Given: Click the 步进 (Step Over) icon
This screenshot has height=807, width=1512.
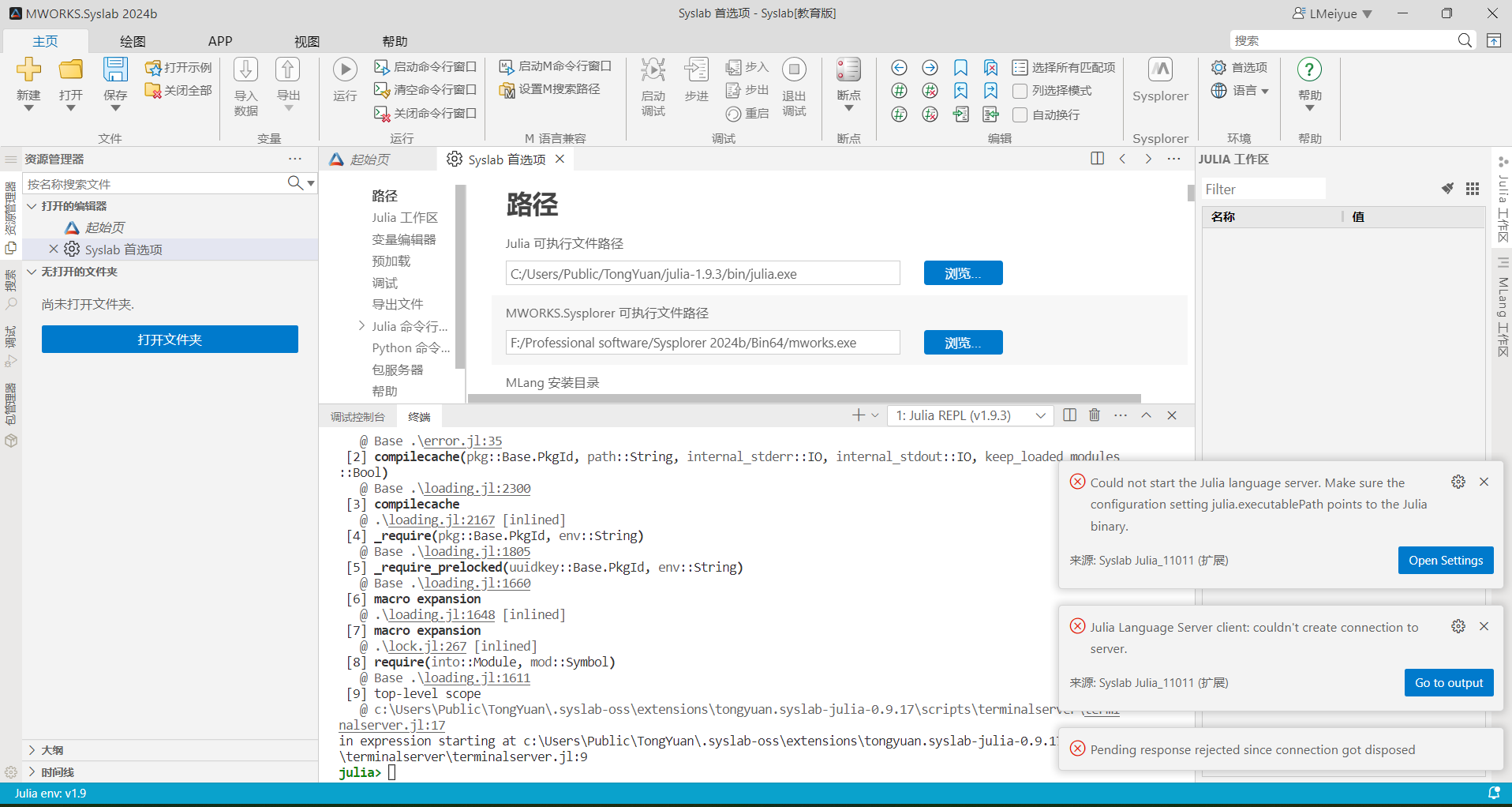Looking at the screenshot, I should click(x=696, y=69).
